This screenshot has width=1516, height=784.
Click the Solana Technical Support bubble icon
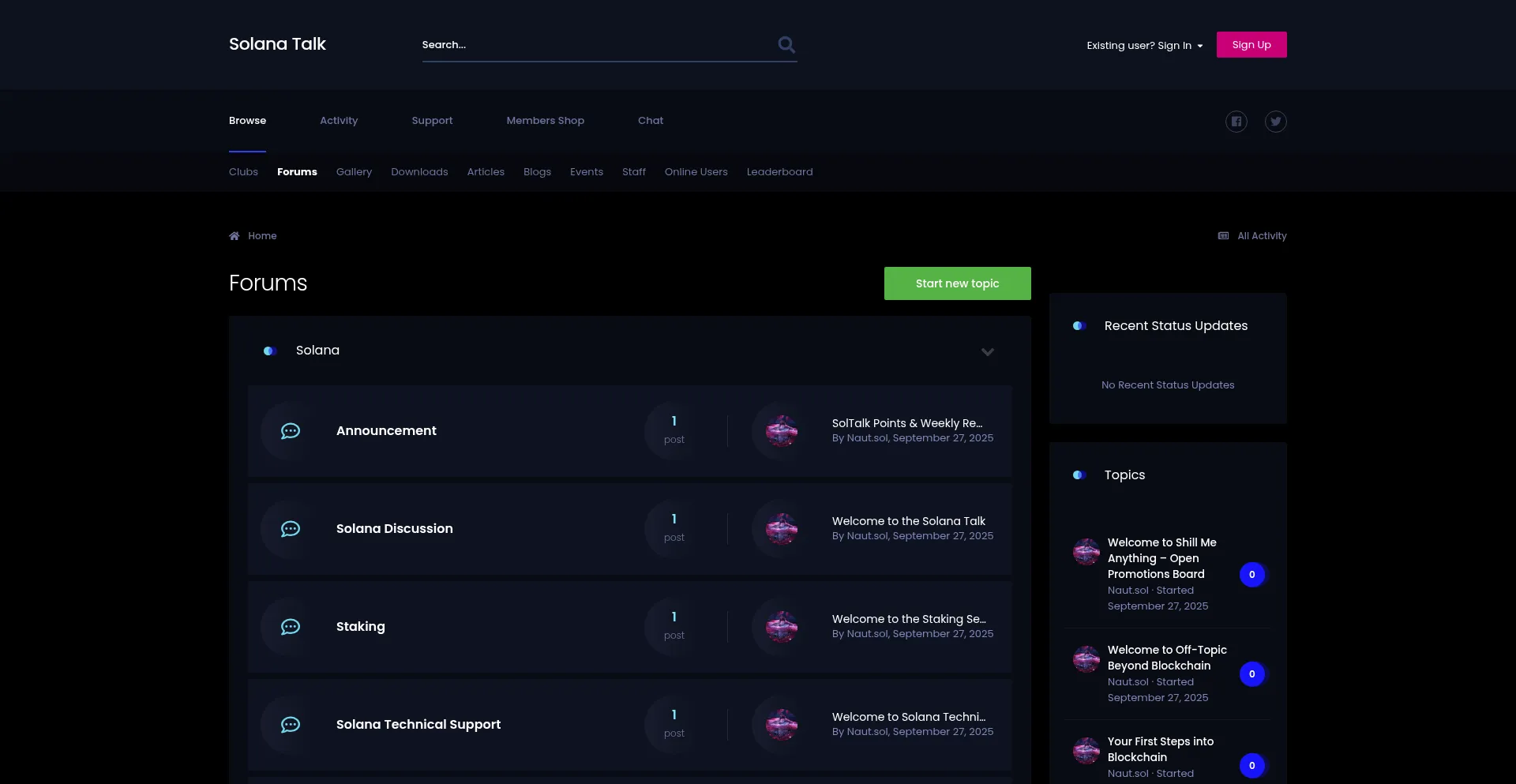point(291,725)
